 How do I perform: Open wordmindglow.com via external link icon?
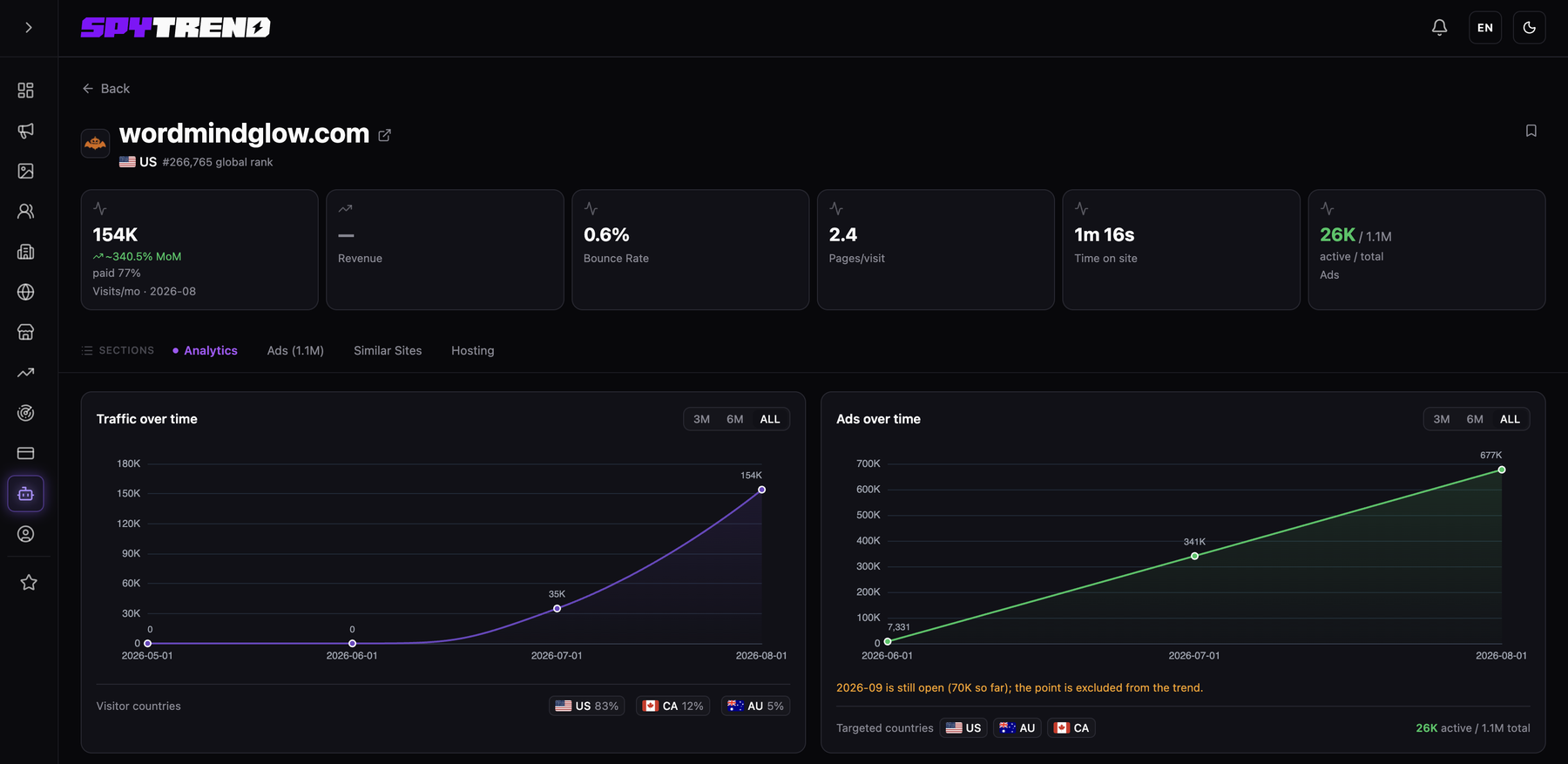(384, 135)
